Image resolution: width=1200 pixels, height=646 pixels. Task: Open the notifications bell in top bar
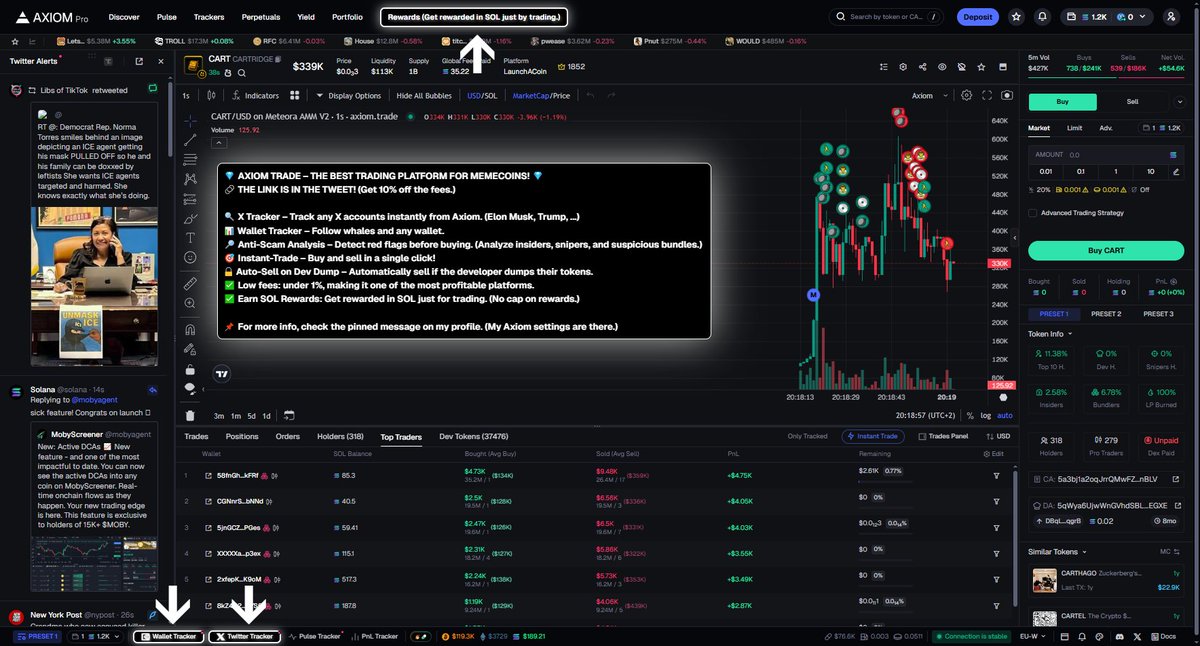(x=1043, y=17)
